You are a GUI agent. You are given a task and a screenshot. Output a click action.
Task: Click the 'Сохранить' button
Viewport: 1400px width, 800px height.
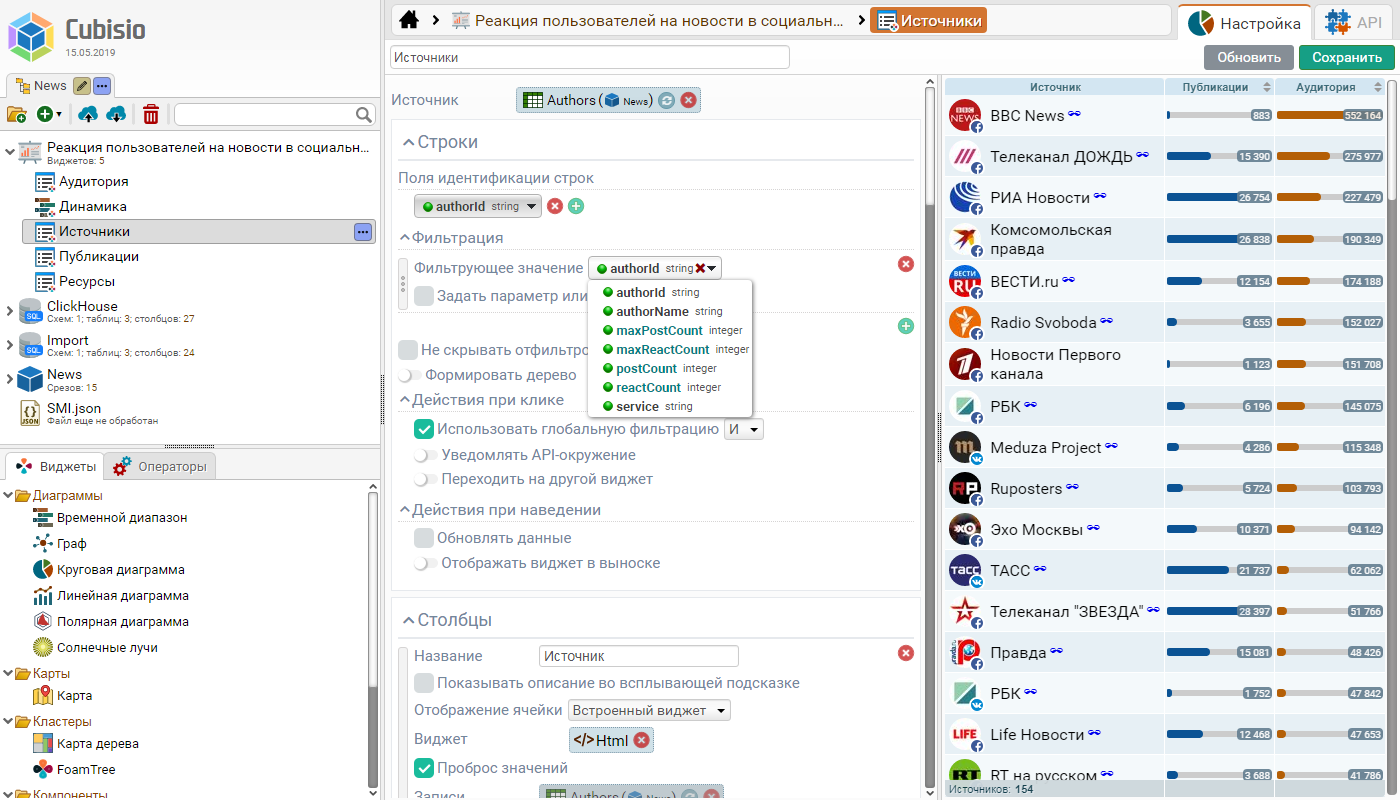coord(1347,57)
